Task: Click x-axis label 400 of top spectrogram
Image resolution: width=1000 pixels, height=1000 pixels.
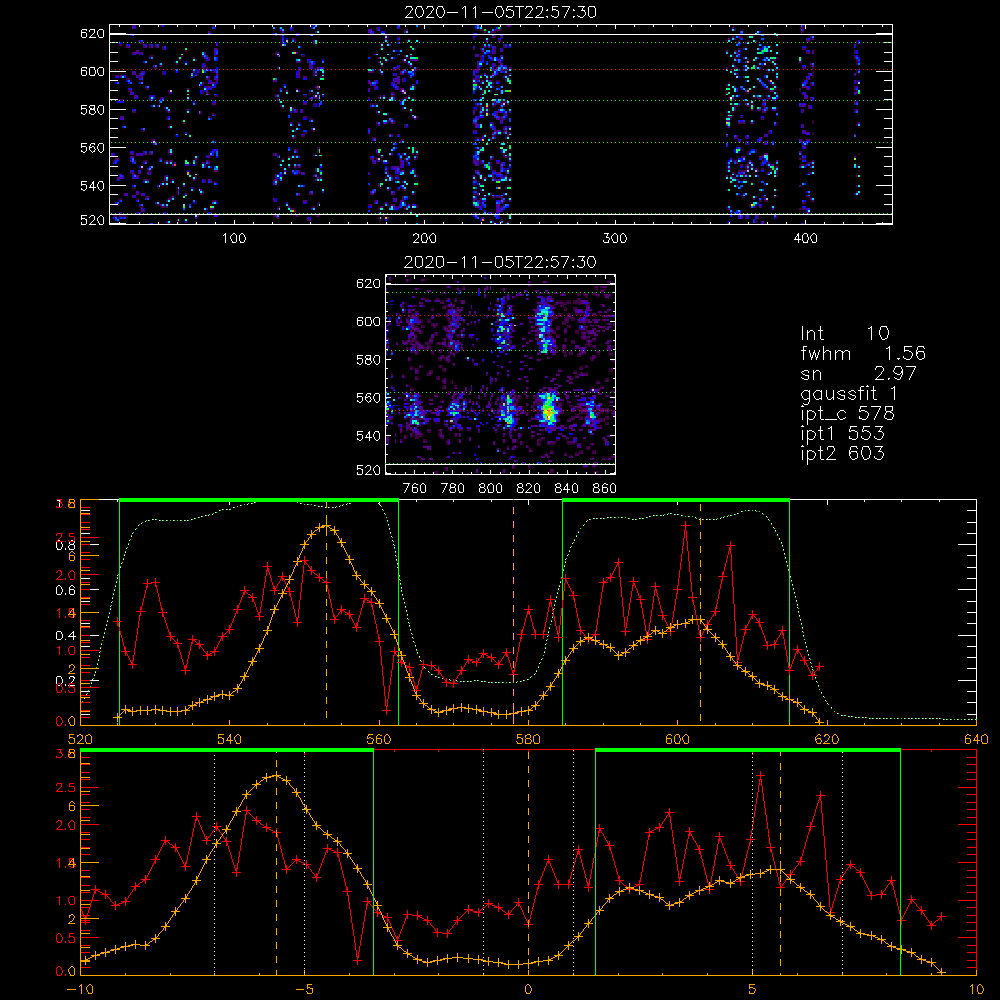Action: (x=805, y=239)
